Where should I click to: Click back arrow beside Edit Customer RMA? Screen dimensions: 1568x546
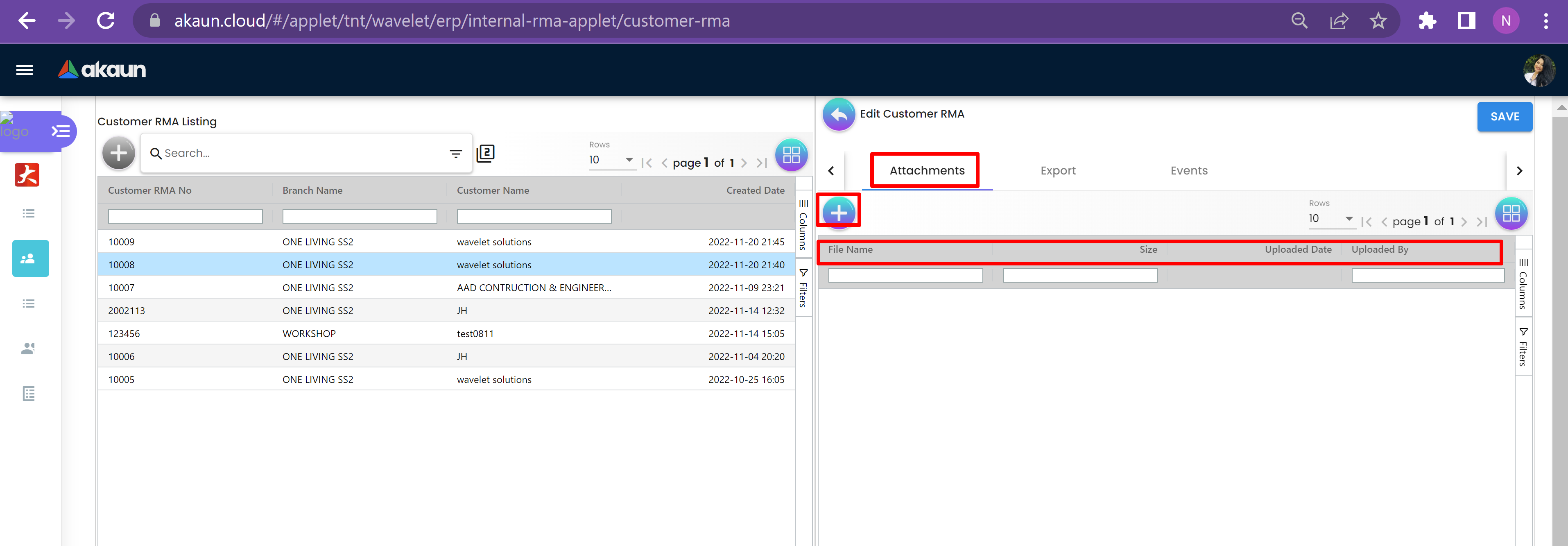(x=838, y=114)
